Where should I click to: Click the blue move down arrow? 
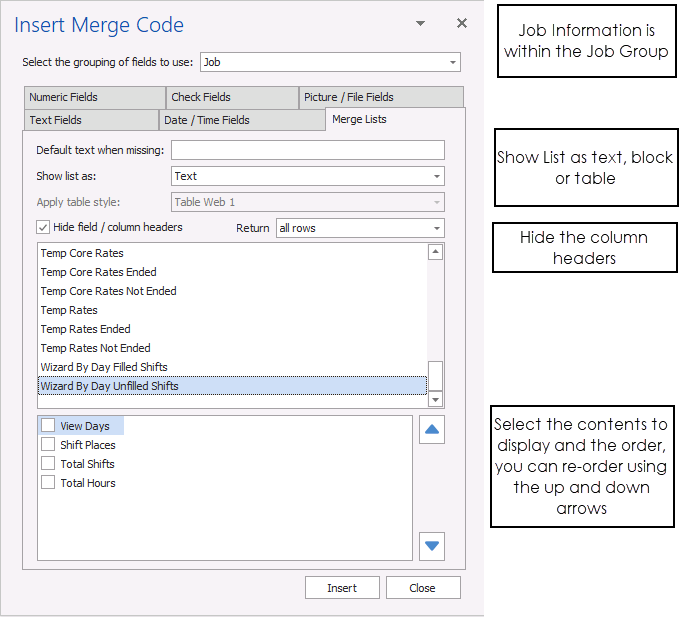(431, 546)
